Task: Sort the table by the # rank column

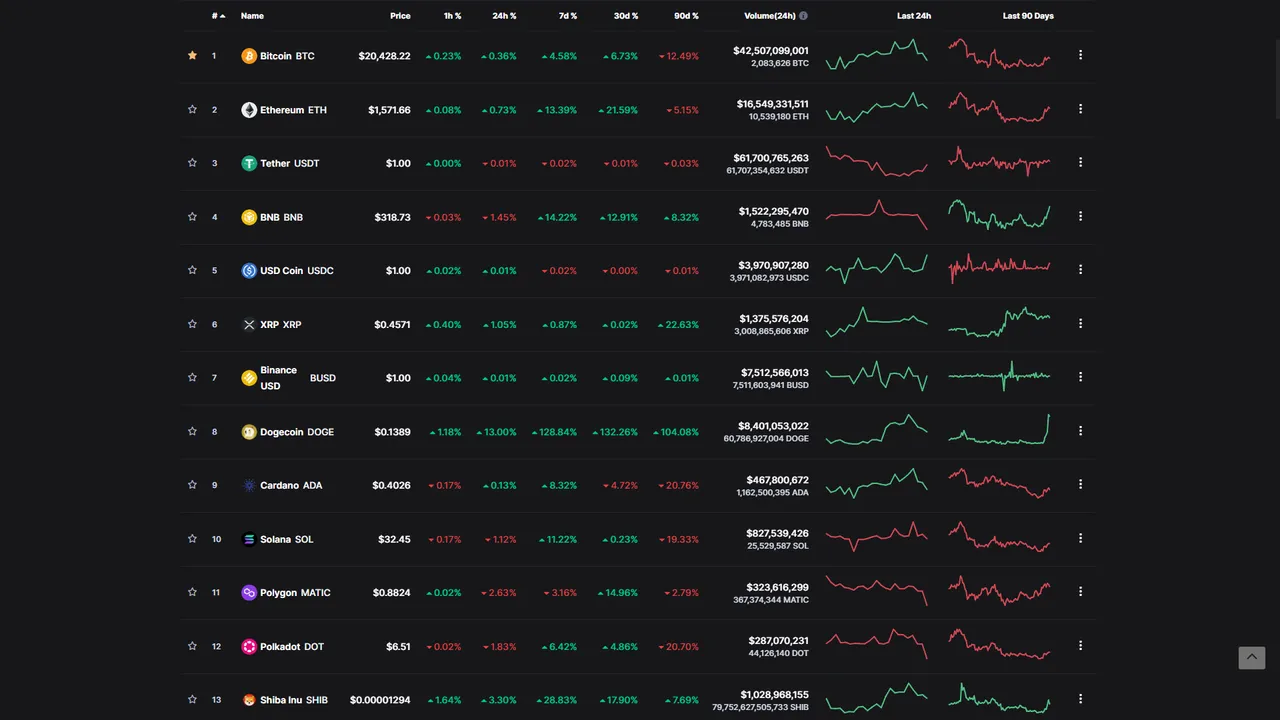Action: pos(218,16)
